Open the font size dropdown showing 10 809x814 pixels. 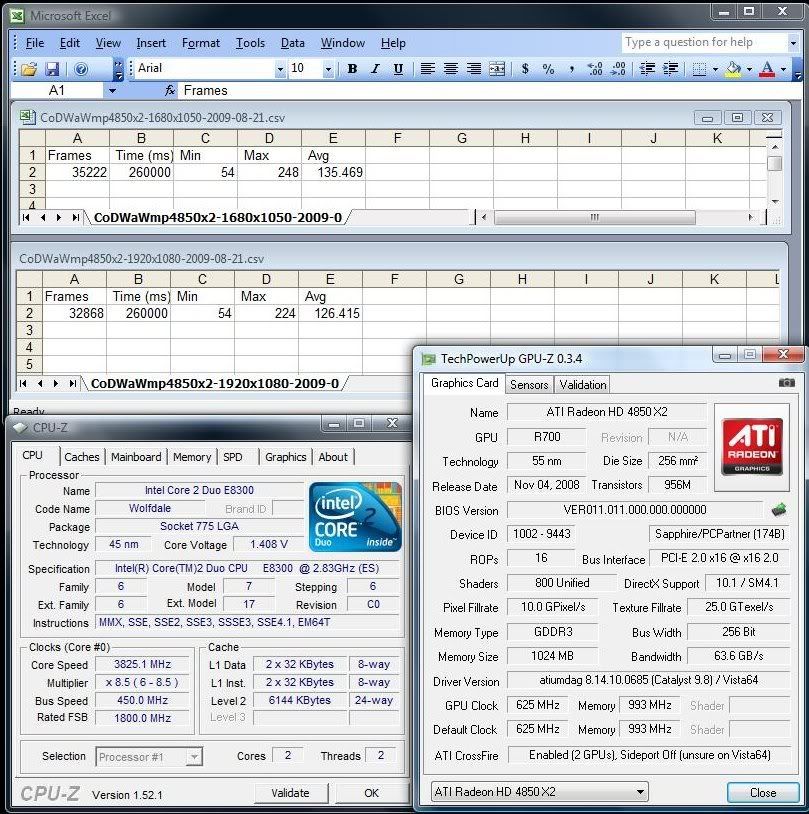(x=328, y=69)
